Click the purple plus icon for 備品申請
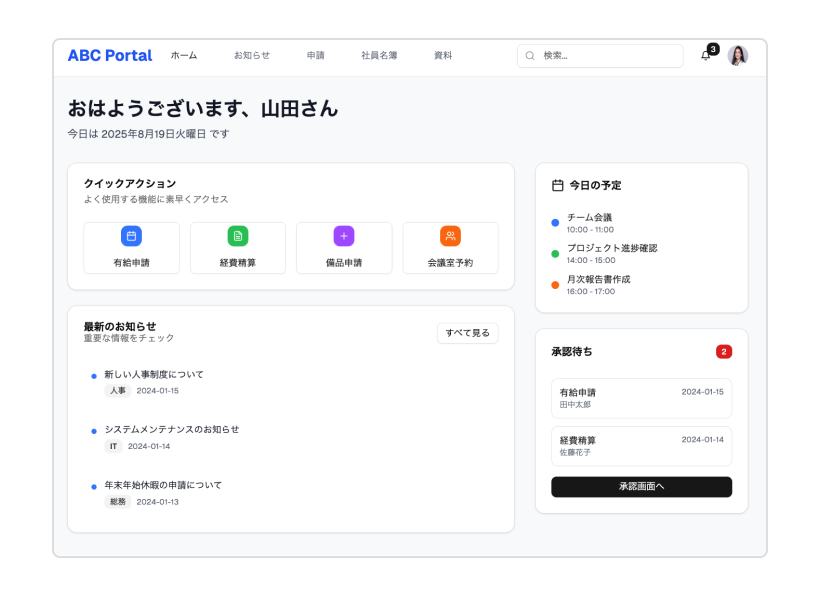Viewport: 820px width, 594px height. click(344, 236)
